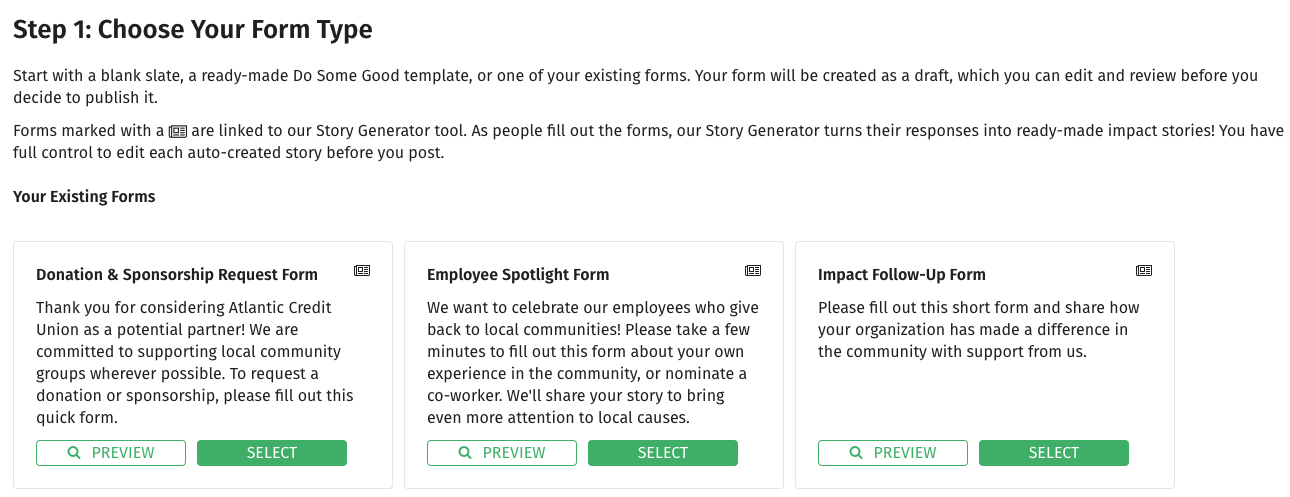Select the Employee Spotlight Form
Screen dimensions: 1290x497
(x=663, y=453)
